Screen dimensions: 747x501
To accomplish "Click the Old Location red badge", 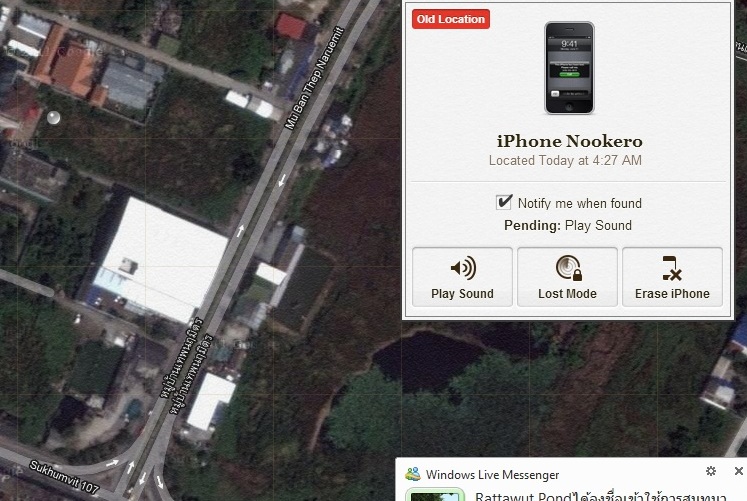I will pyautogui.click(x=451, y=19).
